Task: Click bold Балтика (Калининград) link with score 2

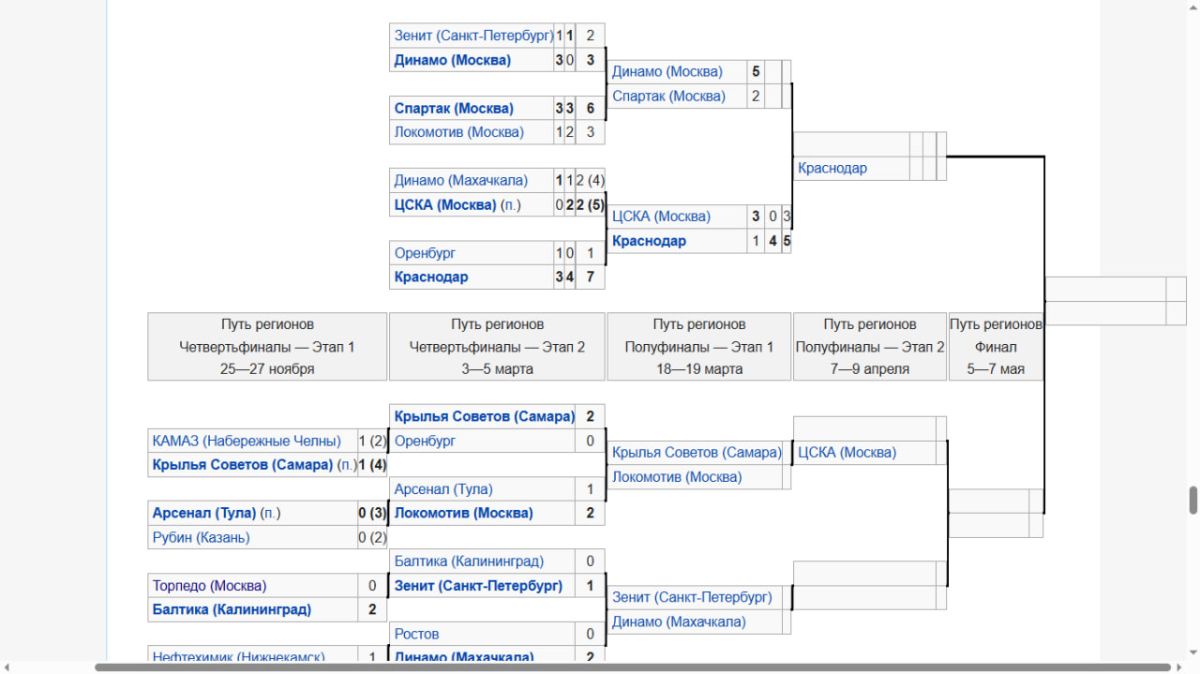Action: [x=231, y=609]
